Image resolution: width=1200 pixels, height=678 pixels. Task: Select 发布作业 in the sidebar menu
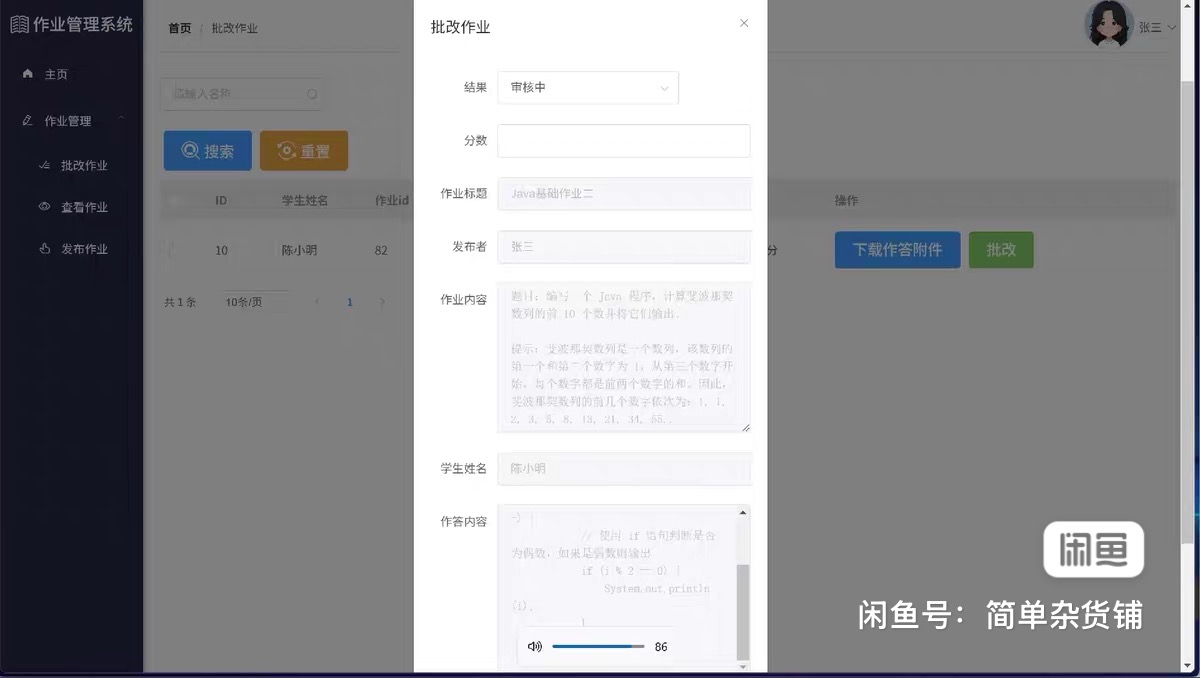click(x=83, y=249)
